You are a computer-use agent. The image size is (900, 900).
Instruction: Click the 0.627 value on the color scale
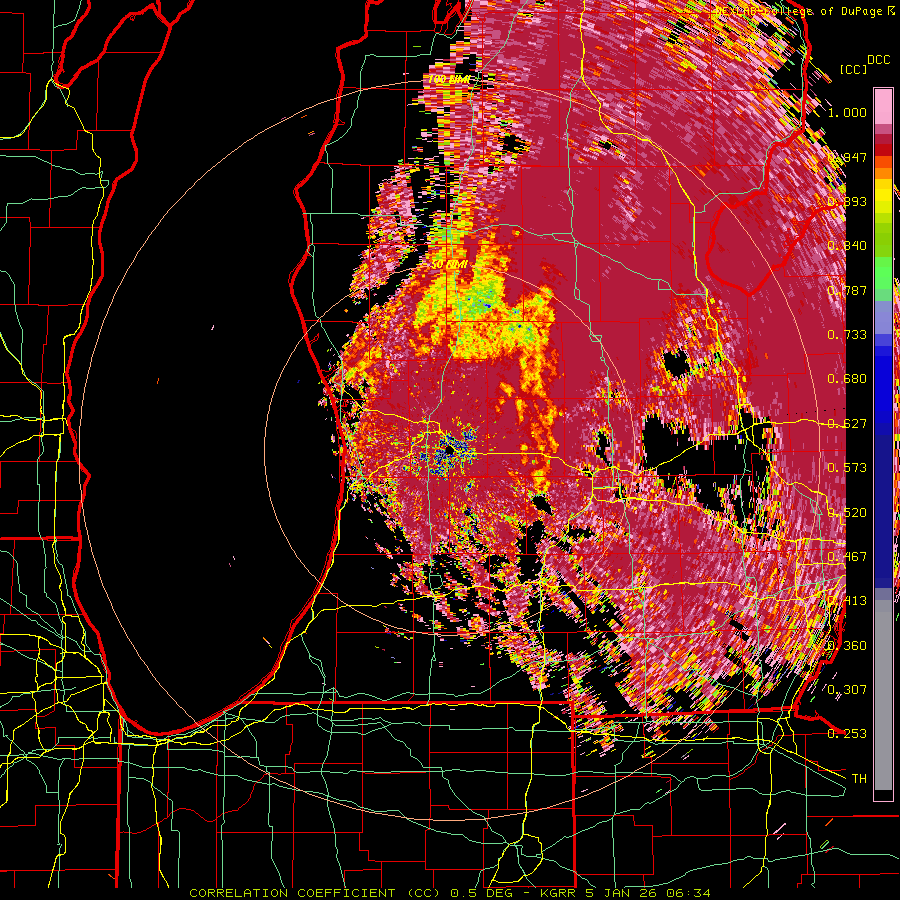(x=847, y=424)
